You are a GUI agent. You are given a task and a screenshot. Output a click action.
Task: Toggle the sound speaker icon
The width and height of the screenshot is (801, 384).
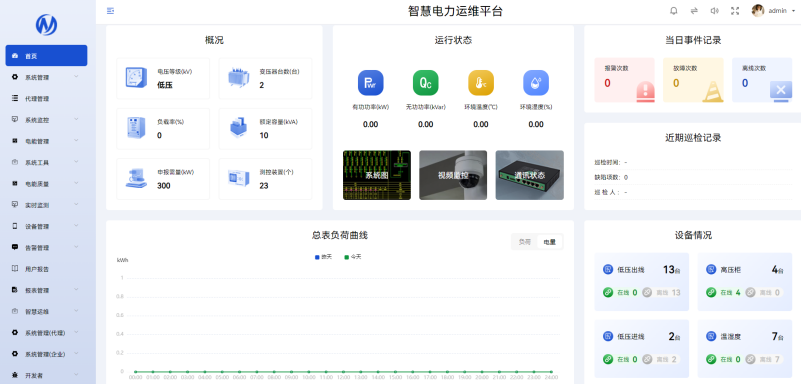[x=715, y=11]
